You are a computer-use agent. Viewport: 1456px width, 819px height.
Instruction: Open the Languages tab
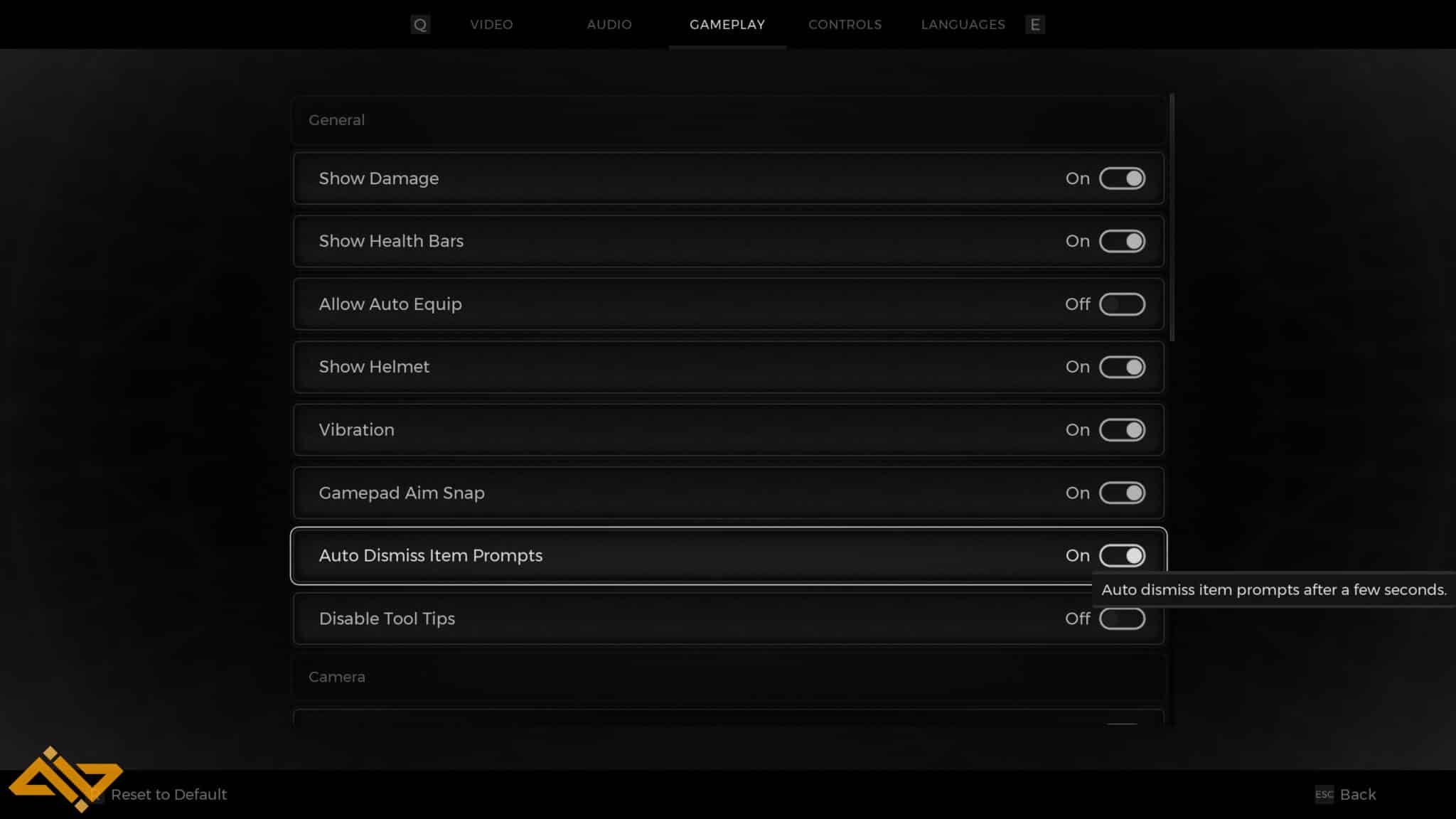[963, 24]
